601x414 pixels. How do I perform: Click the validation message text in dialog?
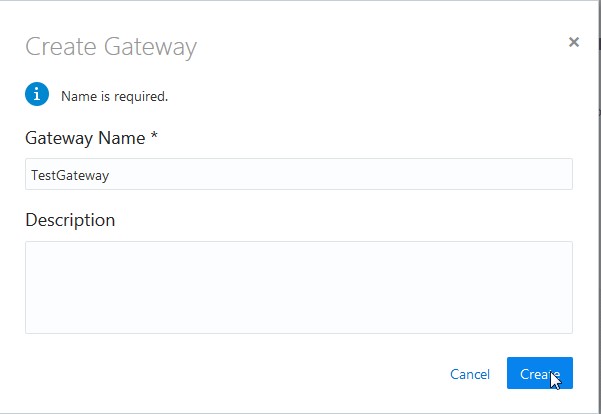[114, 97]
